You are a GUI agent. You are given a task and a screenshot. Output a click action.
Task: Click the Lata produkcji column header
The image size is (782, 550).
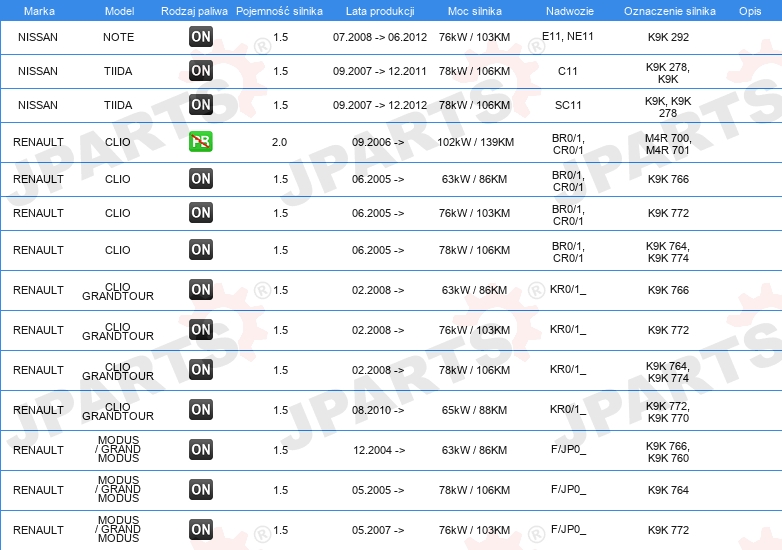click(x=380, y=11)
